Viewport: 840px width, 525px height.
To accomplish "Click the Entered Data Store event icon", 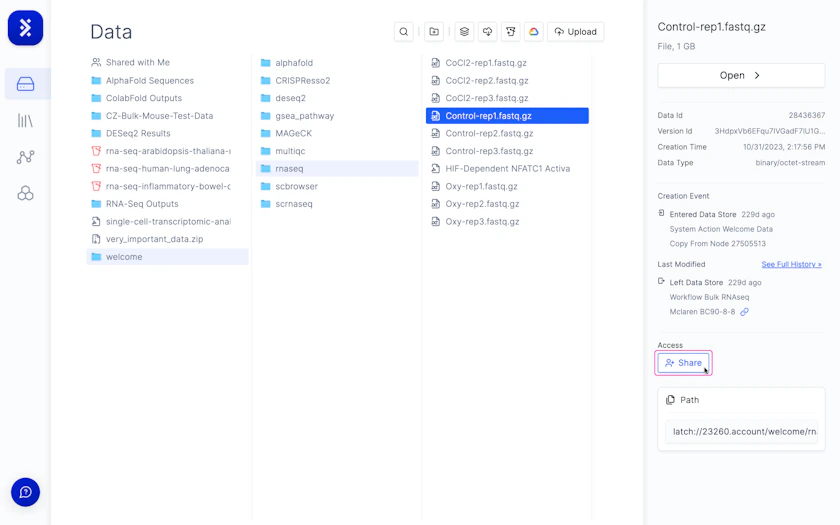I will (661, 213).
